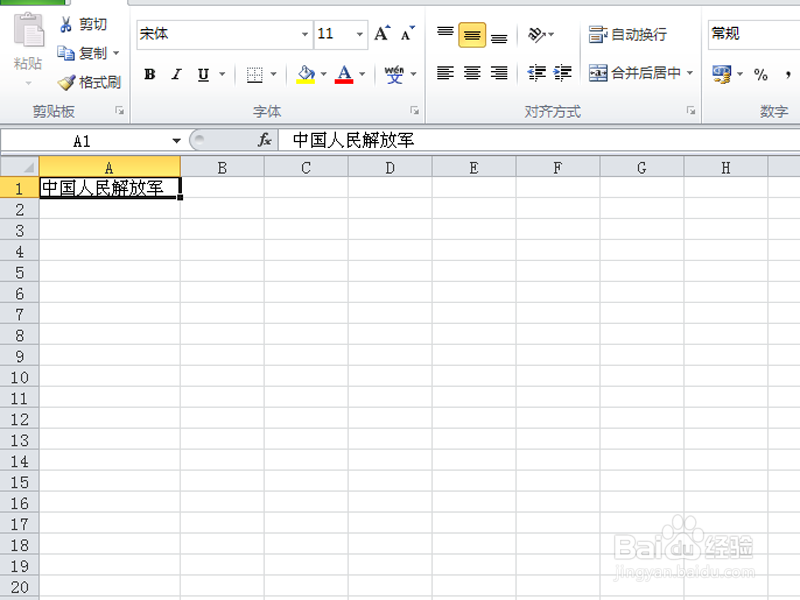
Task: Click the text orientation icon
Action: [x=536, y=34]
